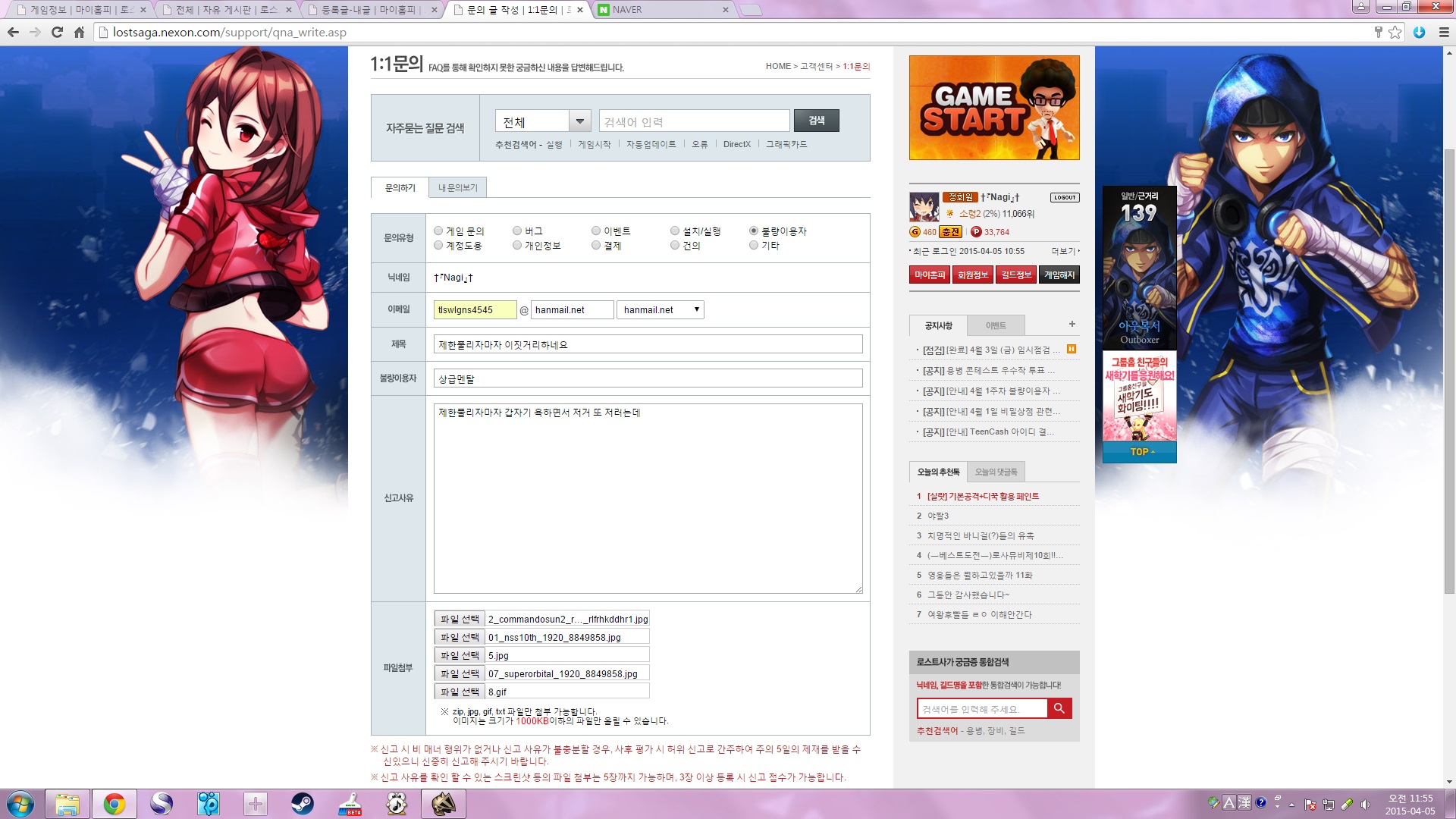Viewport: 1456px width, 819px height.
Task: Click the 검색 FAQ search button
Action: point(817,121)
